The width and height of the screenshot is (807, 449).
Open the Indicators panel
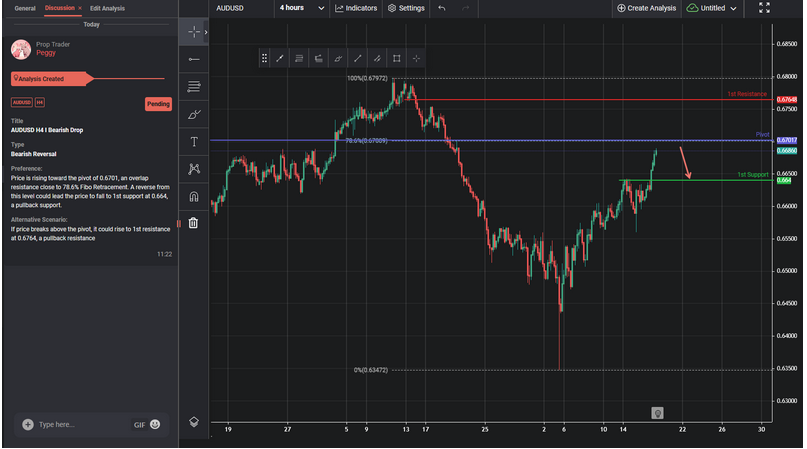[356, 8]
